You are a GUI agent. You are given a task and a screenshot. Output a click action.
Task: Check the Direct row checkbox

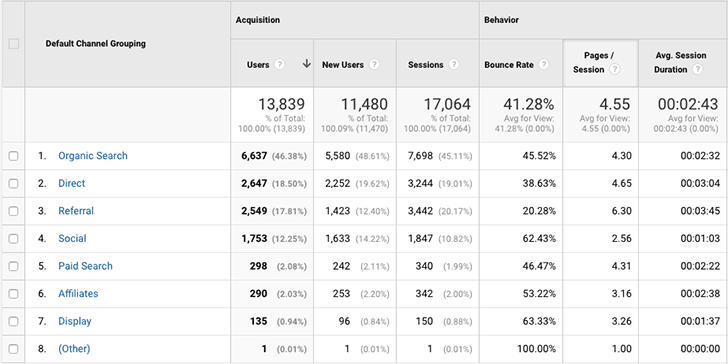(x=13, y=183)
